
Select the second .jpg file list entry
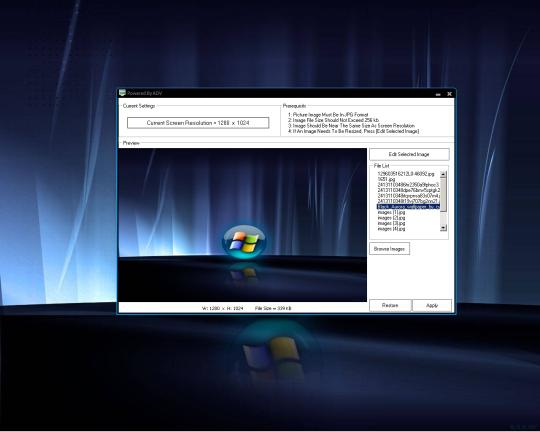(386, 179)
